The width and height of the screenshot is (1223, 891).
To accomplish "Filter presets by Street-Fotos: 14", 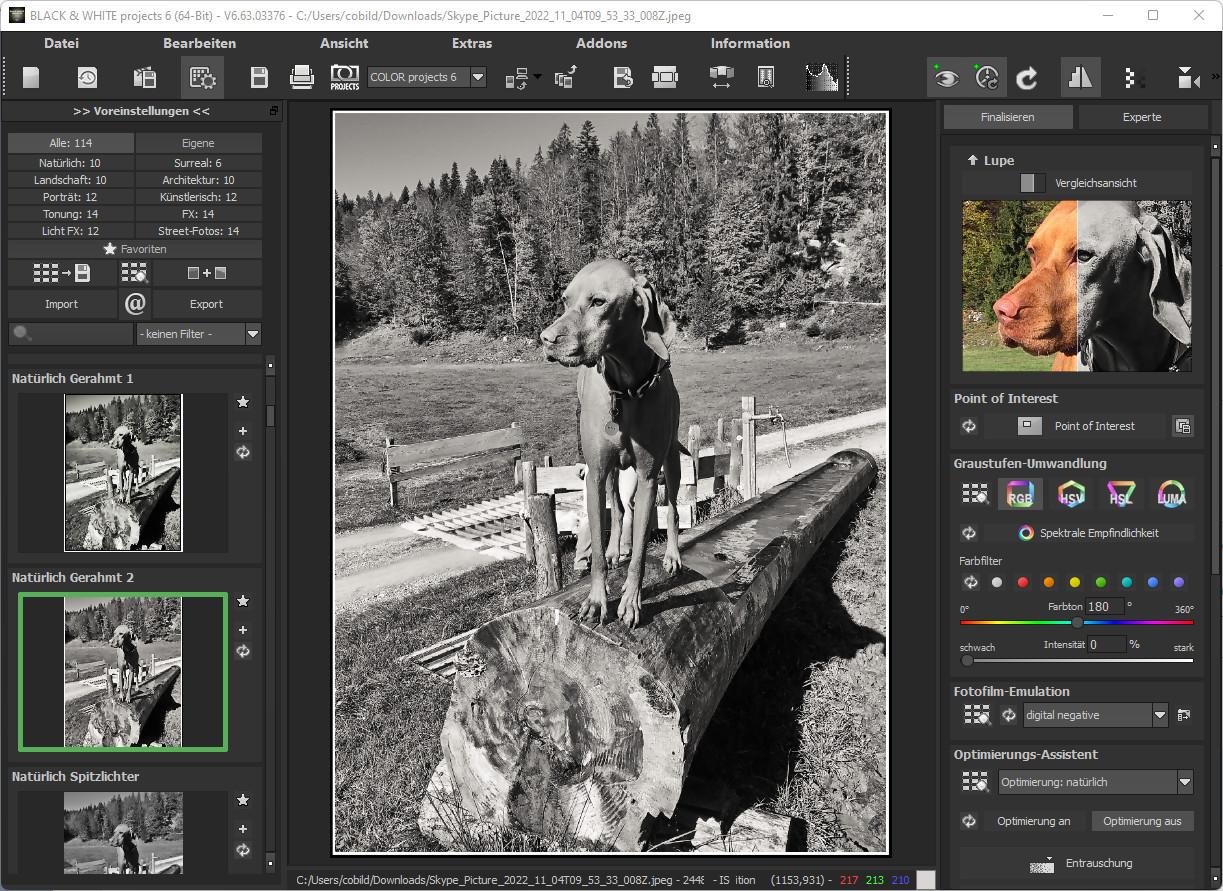I will point(199,231).
